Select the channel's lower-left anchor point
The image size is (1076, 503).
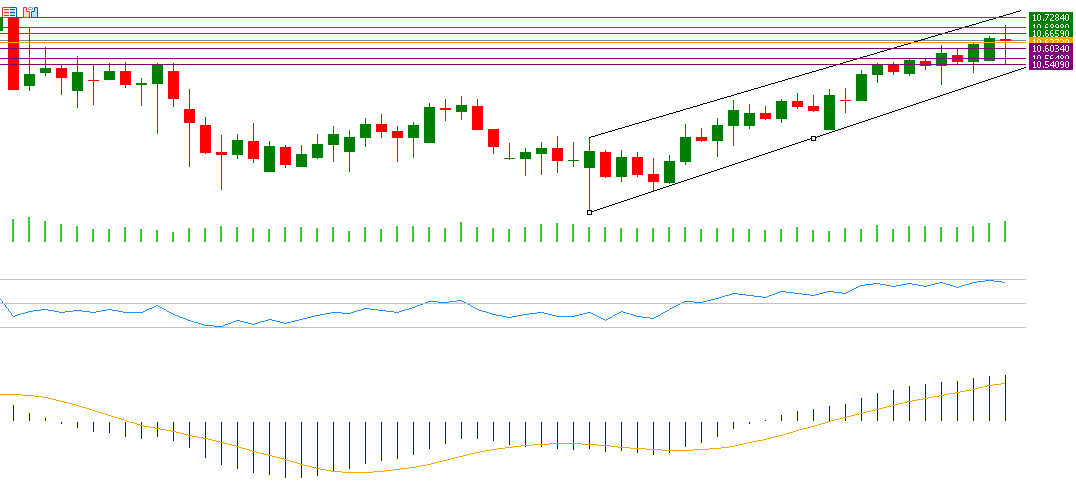click(x=589, y=212)
